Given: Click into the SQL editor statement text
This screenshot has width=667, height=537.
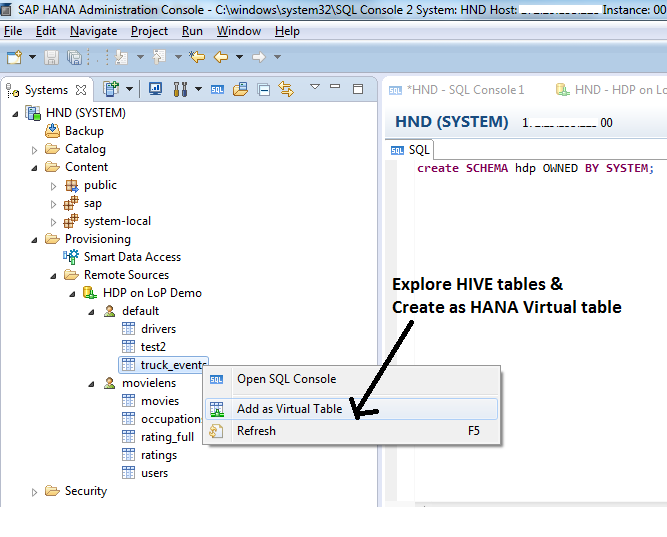Looking at the screenshot, I should coord(535,168).
